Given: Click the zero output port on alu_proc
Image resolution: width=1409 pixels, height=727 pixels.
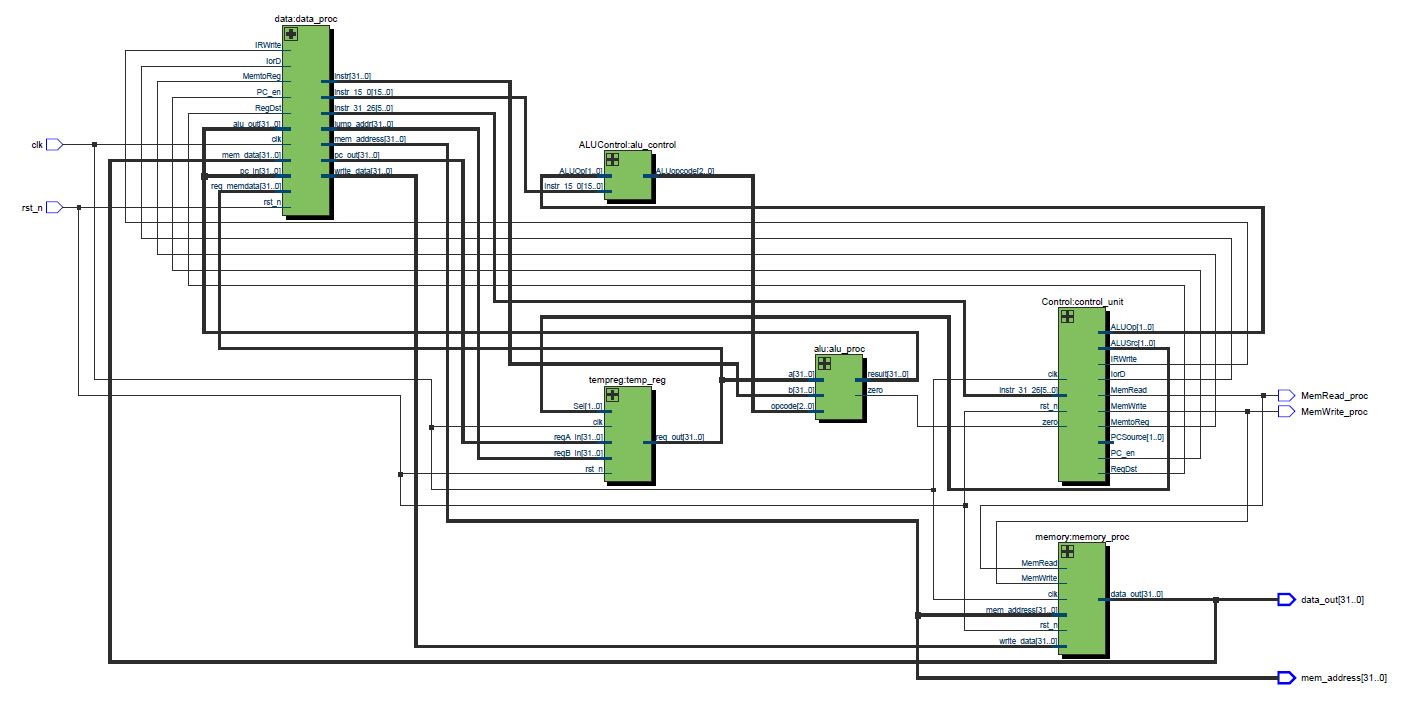Looking at the screenshot, I should pyautogui.click(x=875, y=390).
